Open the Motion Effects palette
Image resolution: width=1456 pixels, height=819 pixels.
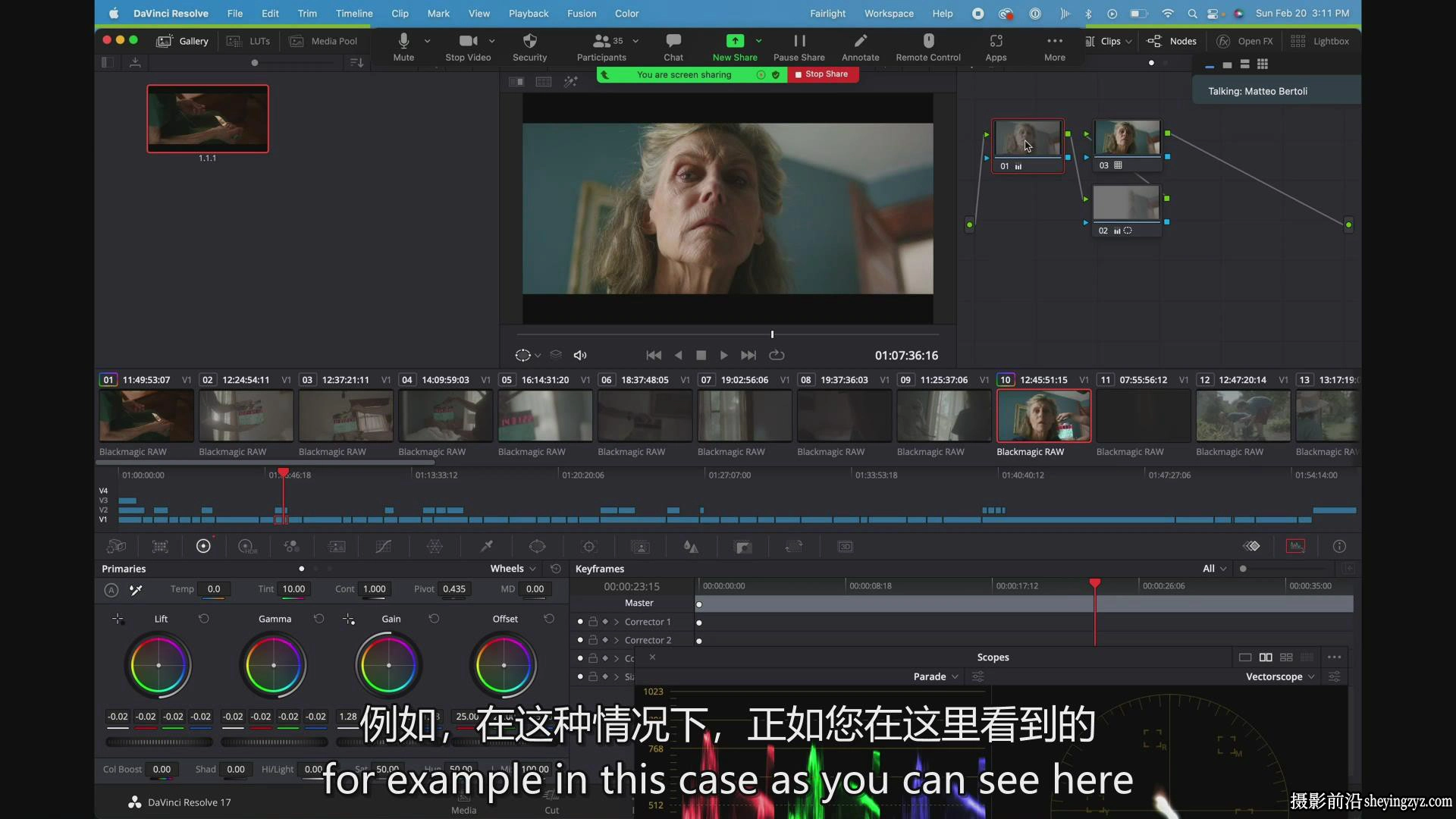pos(337,546)
